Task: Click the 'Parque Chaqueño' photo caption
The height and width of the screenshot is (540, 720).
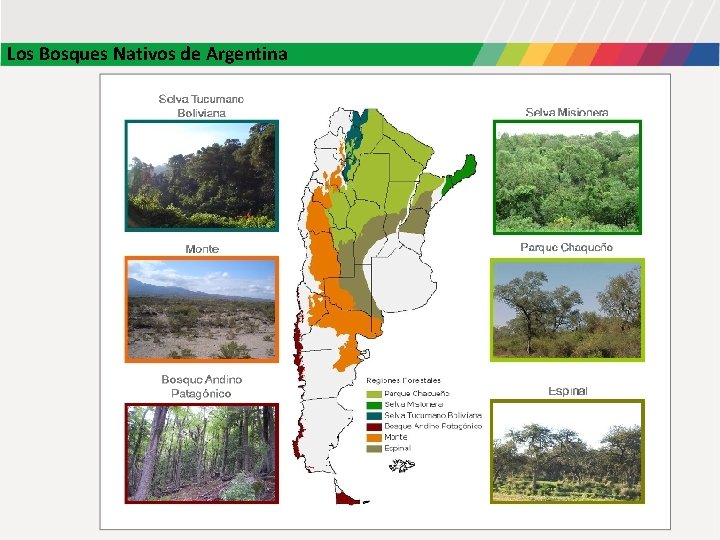Action: 567,248
